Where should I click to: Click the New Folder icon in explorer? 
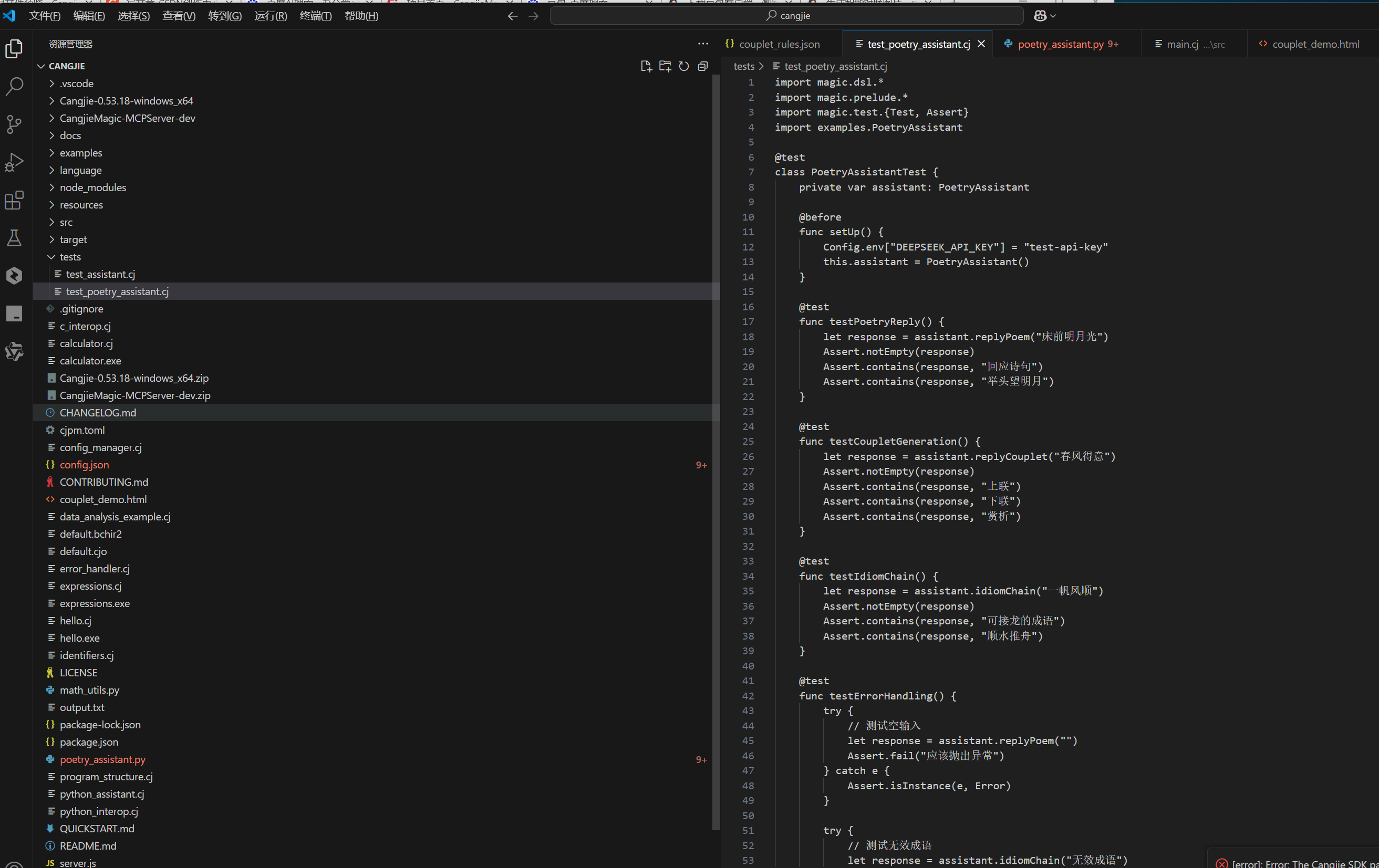pyautogui.click(x=665, y=66)
